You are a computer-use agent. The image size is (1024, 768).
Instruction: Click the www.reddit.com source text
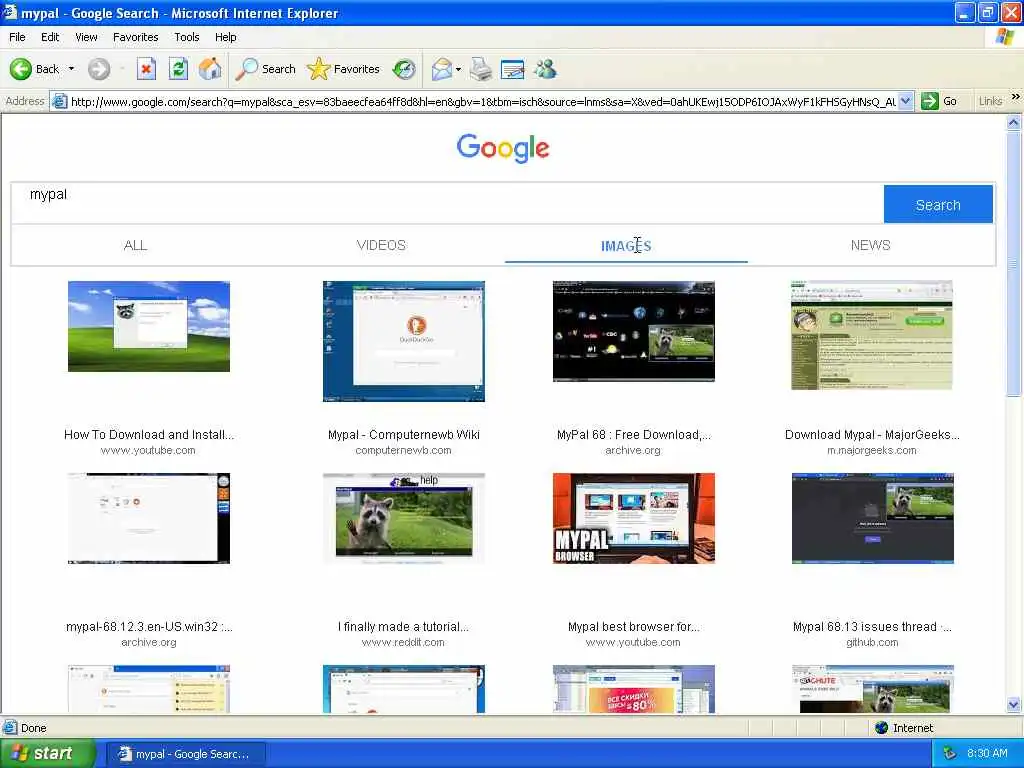[x=403, y=643]
